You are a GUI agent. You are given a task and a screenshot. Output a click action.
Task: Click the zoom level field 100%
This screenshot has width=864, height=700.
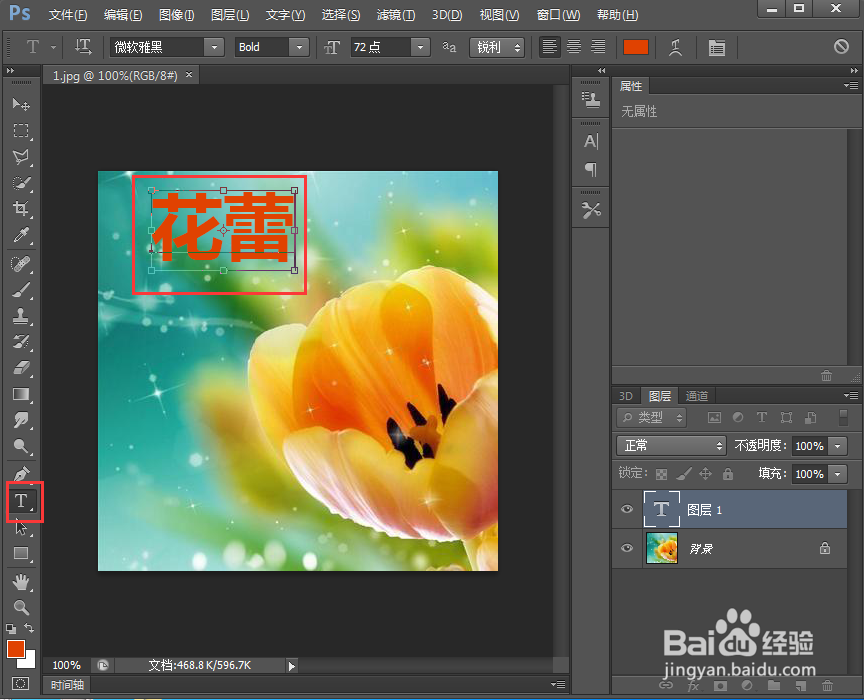click(67, 665)
